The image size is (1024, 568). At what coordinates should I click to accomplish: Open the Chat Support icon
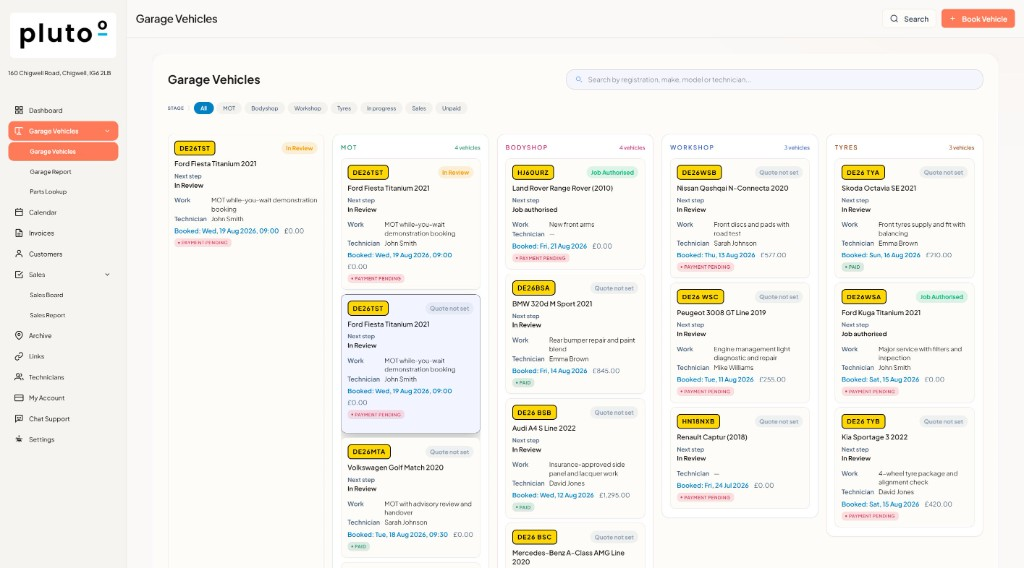pyautogui.click(x=19, y=418)
